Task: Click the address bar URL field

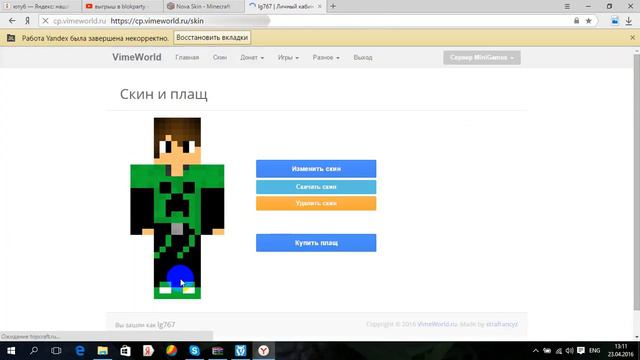Action: [x=306, y=21]
